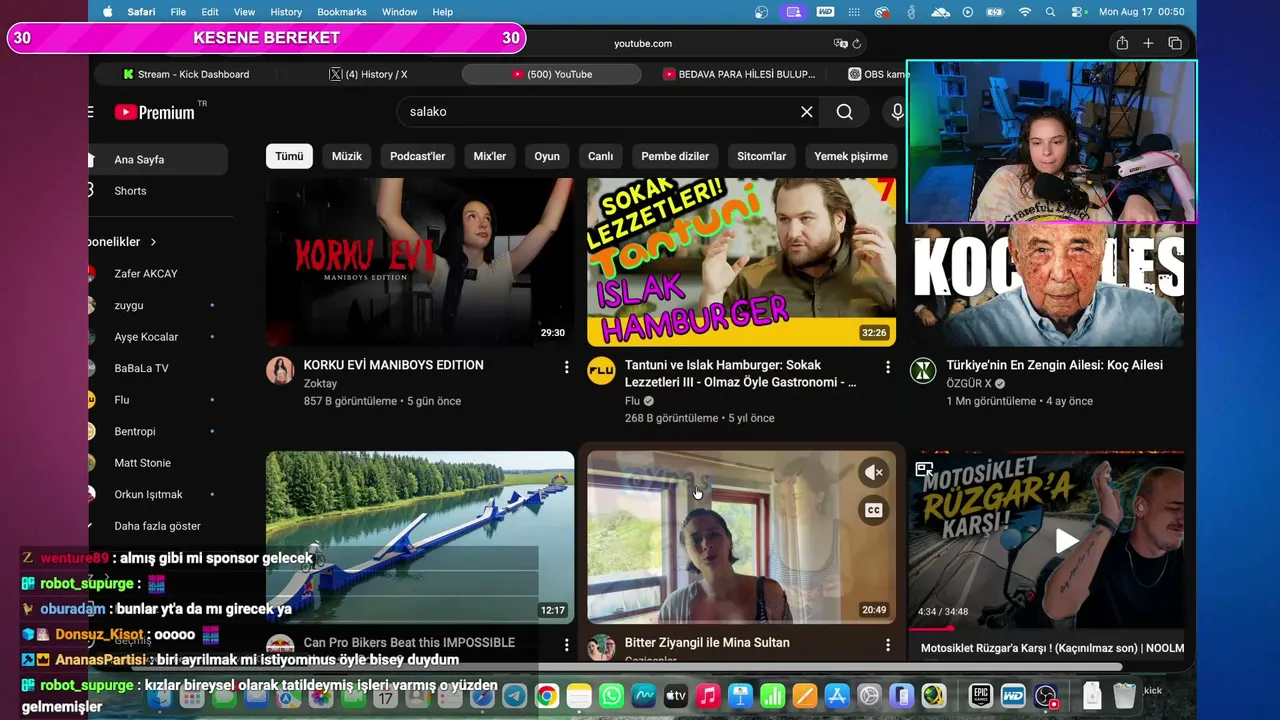Select the Podcast'ler filter chip
Image resolution: width=1280 pixels, height=720 pixels.
pos(418,156)
